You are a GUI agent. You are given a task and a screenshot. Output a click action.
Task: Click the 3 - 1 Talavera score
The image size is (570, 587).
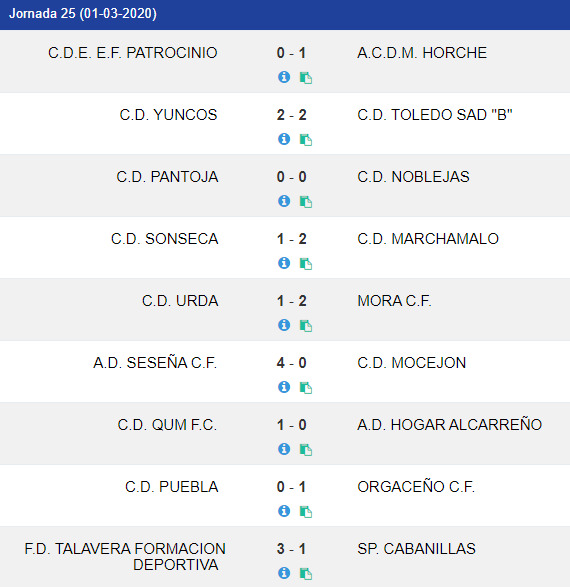[292, 549]
